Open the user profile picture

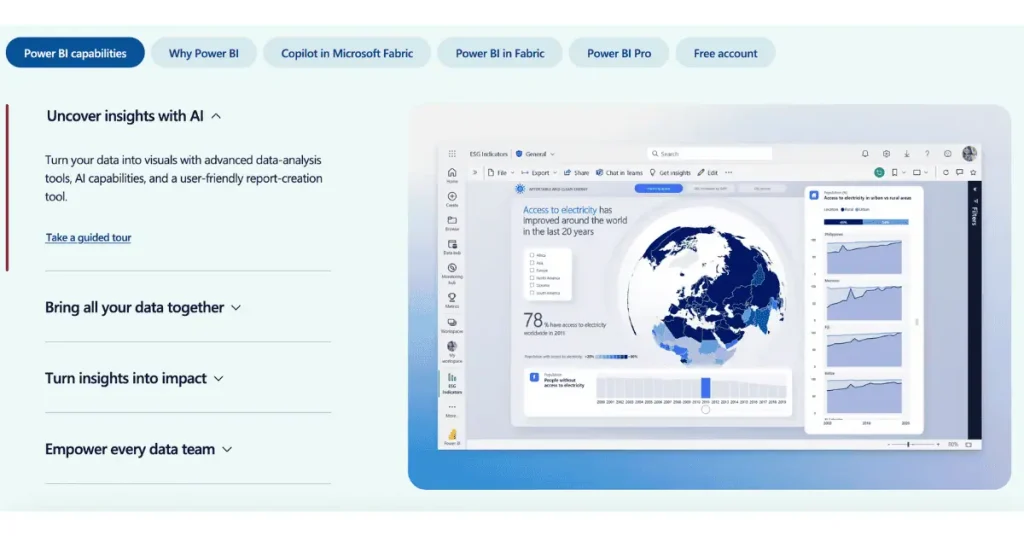point(969,153)
